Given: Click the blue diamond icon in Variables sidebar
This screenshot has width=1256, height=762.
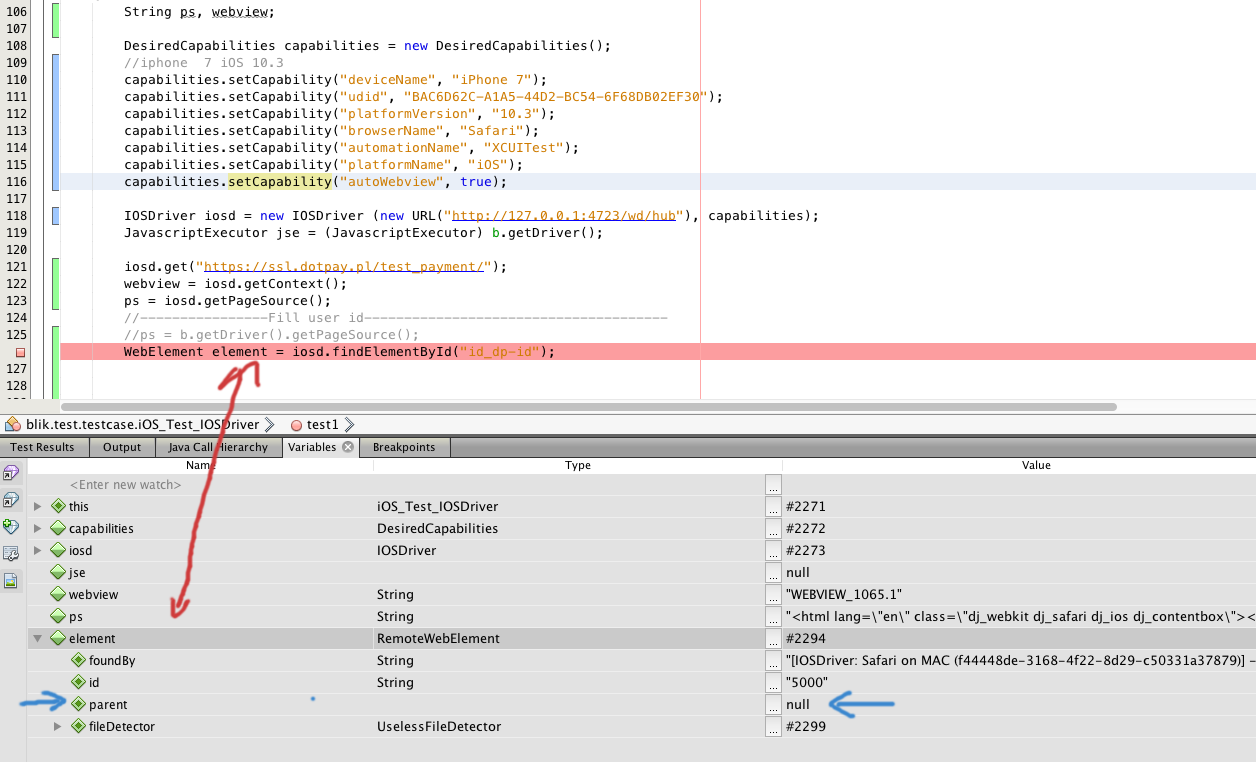Looking at the screenshot, I should [11, 499].
